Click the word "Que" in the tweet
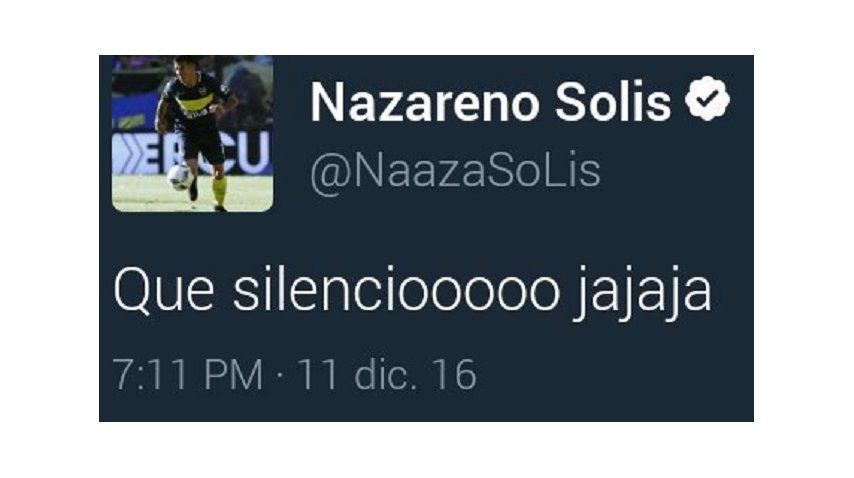 pyautogui.click(x=163, y=291)
